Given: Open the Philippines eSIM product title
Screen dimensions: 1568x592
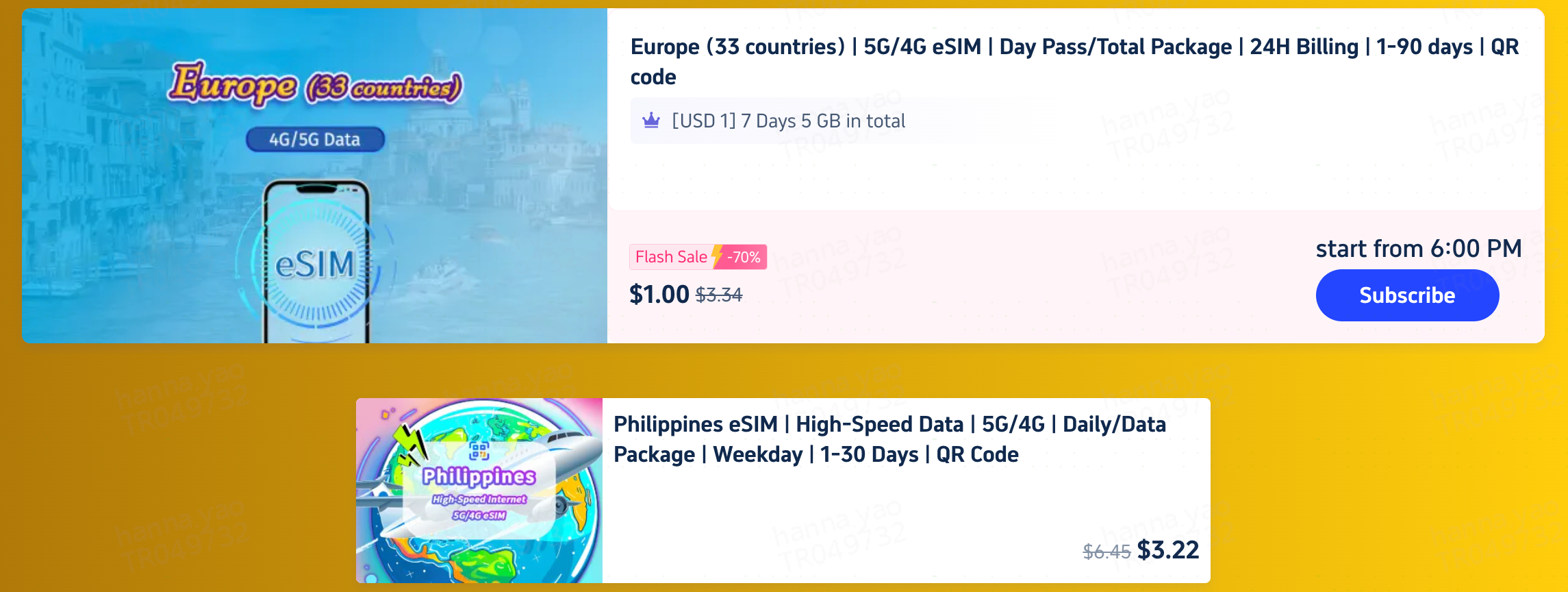Looking at the screenshot, I should pyautogui.click(x=889, y=439).
